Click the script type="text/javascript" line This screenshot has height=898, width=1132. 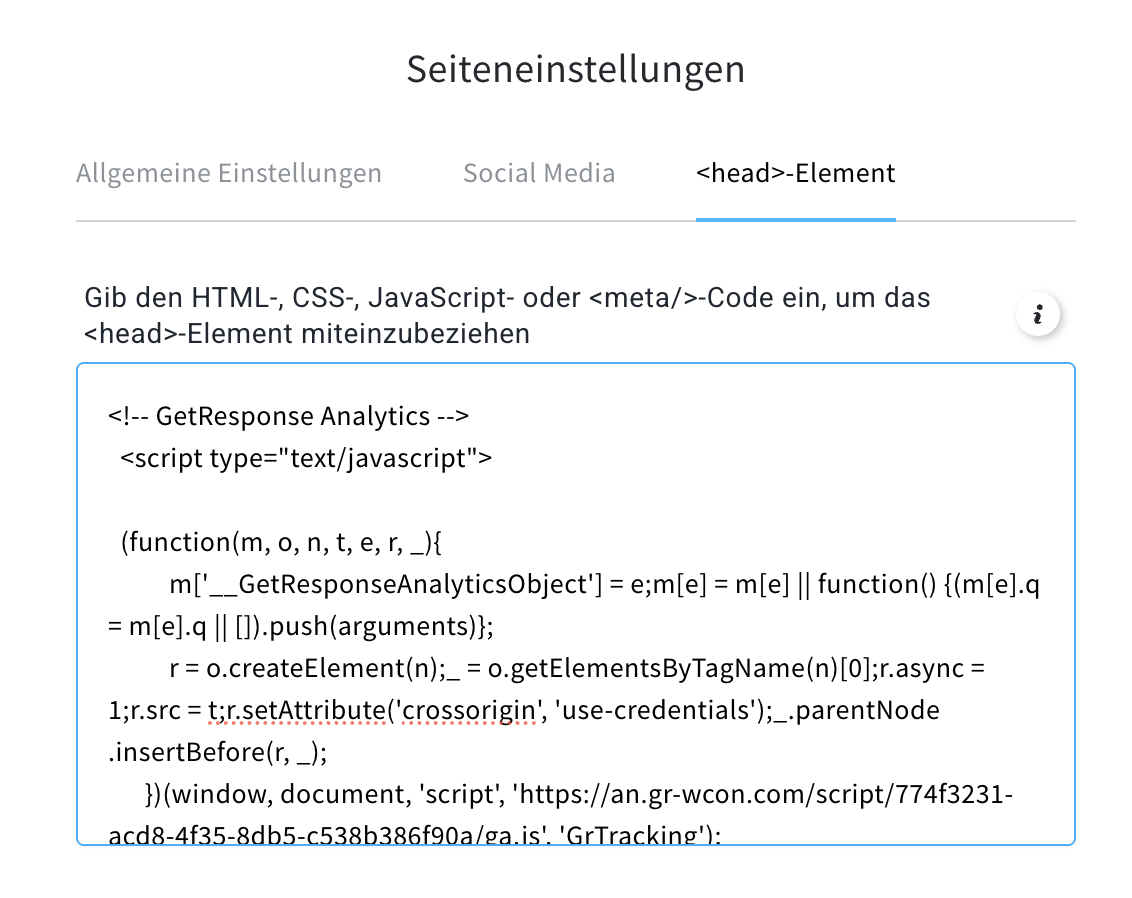306,458
